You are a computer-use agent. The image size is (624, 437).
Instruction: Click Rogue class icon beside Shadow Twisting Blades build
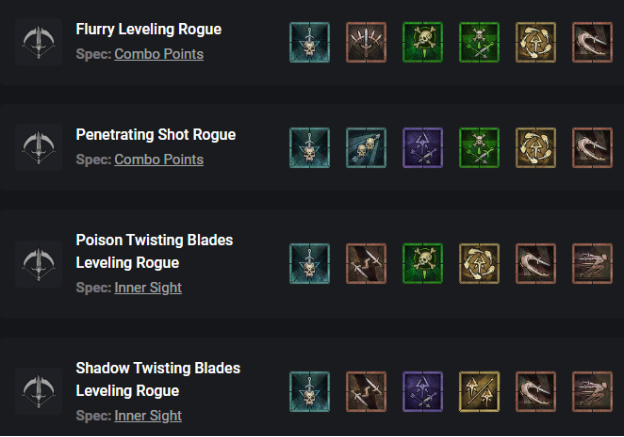pos(38,392)
